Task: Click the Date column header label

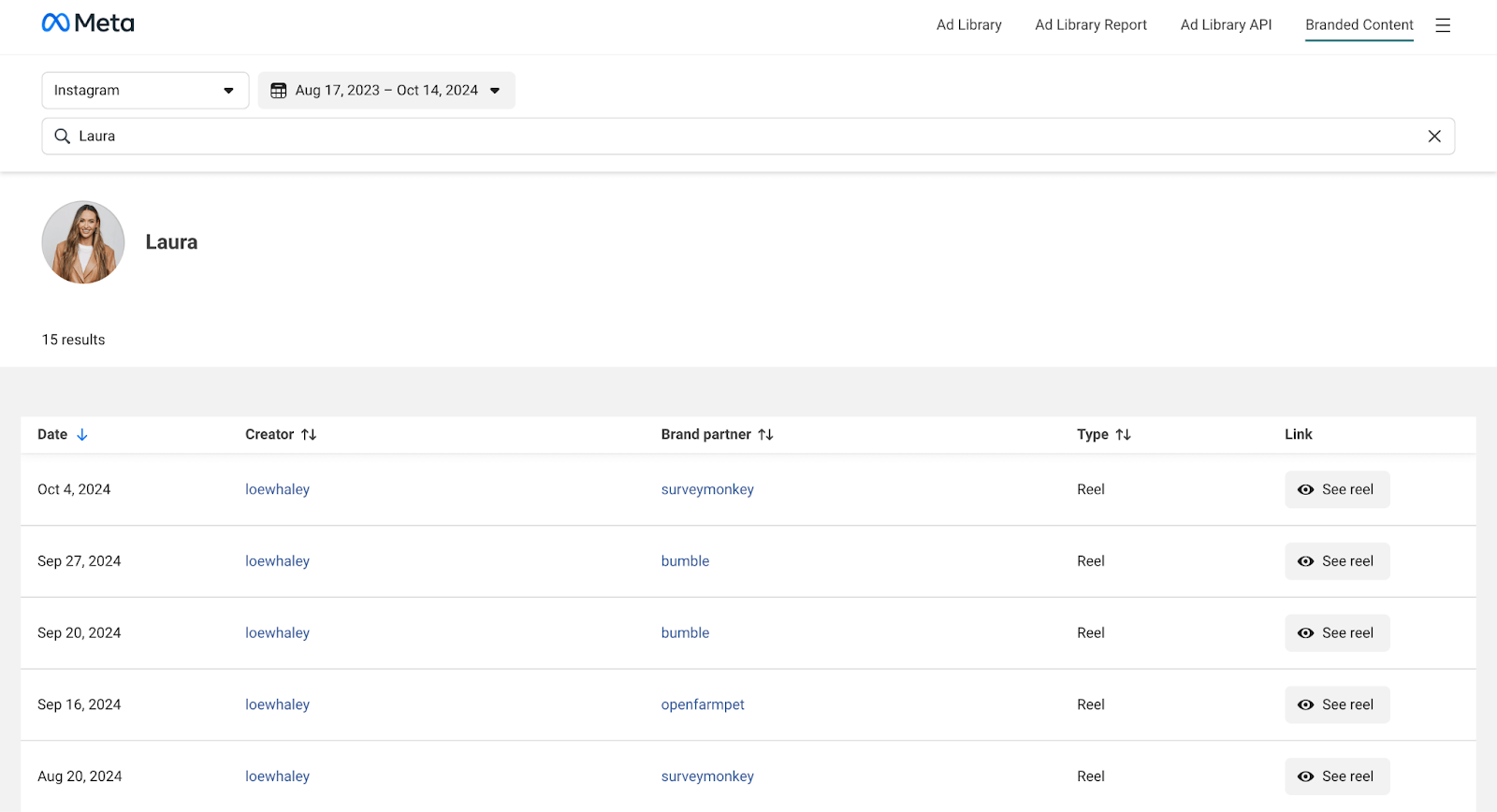Action: click(x=52, y=435)
